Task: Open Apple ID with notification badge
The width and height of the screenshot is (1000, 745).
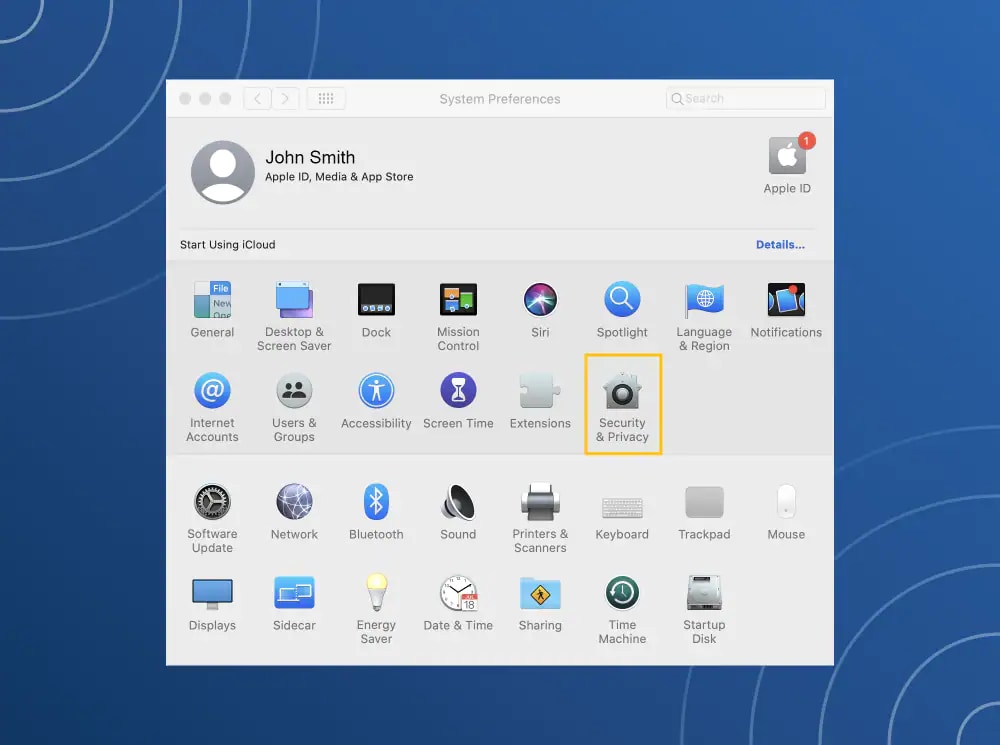Action: pos(788,164)
